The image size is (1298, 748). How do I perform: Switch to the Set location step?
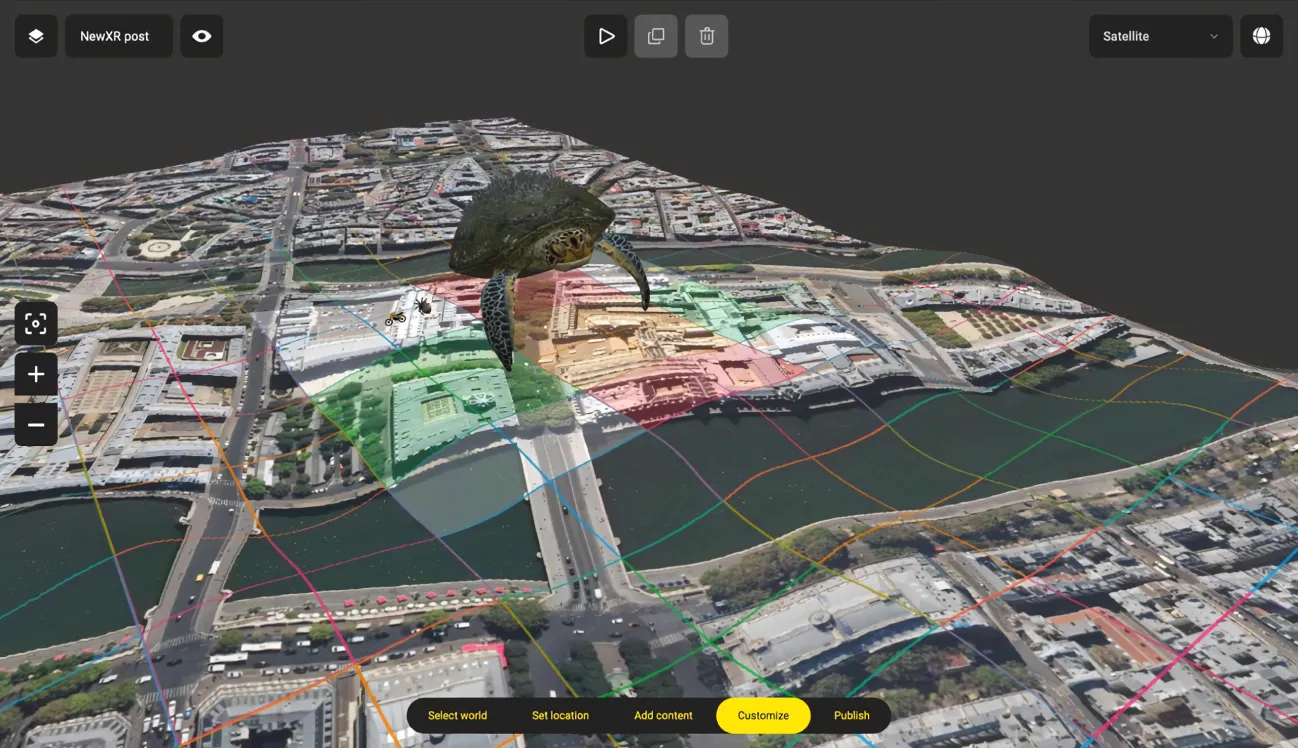560,715
